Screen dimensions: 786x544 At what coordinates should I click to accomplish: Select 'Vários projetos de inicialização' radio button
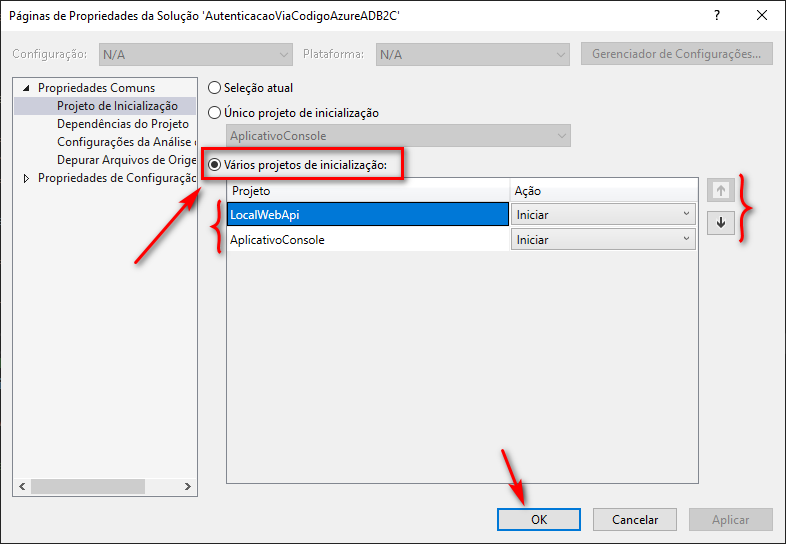pyautogui.click(x=214, y=164)
